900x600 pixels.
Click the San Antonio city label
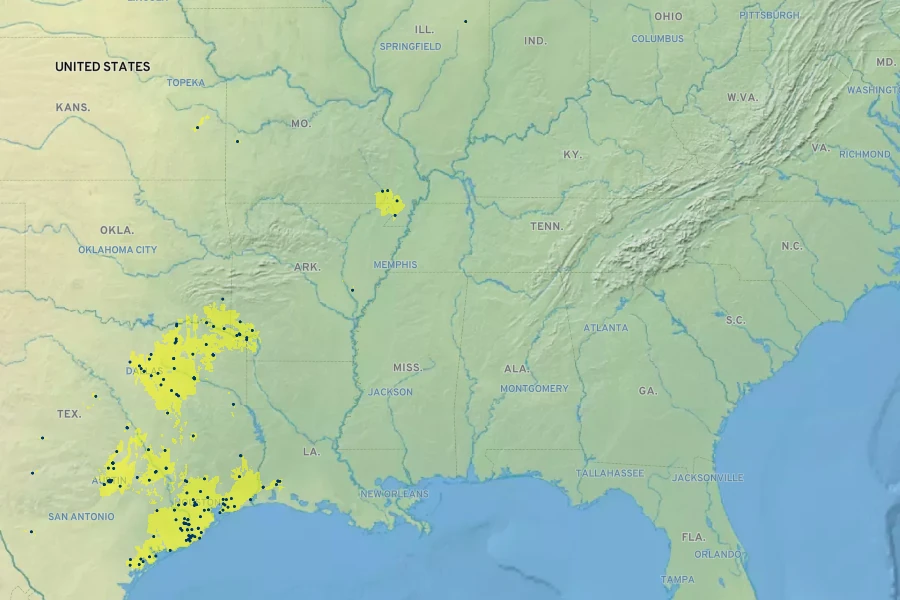pyautogui.click(x=81, y=517)
